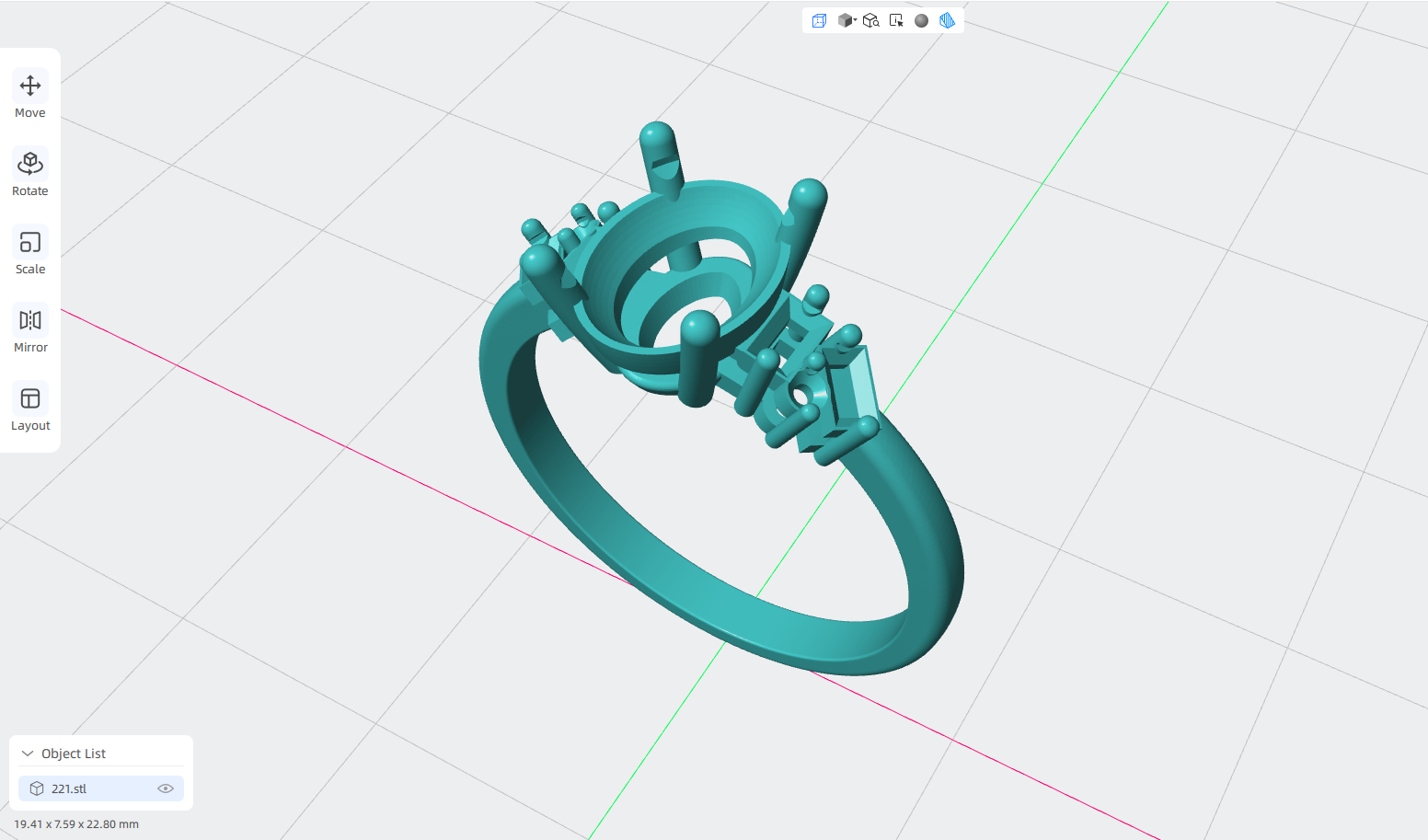
Task: Toggle the wireframe bounding box view icon
Action: click(819, 20)
